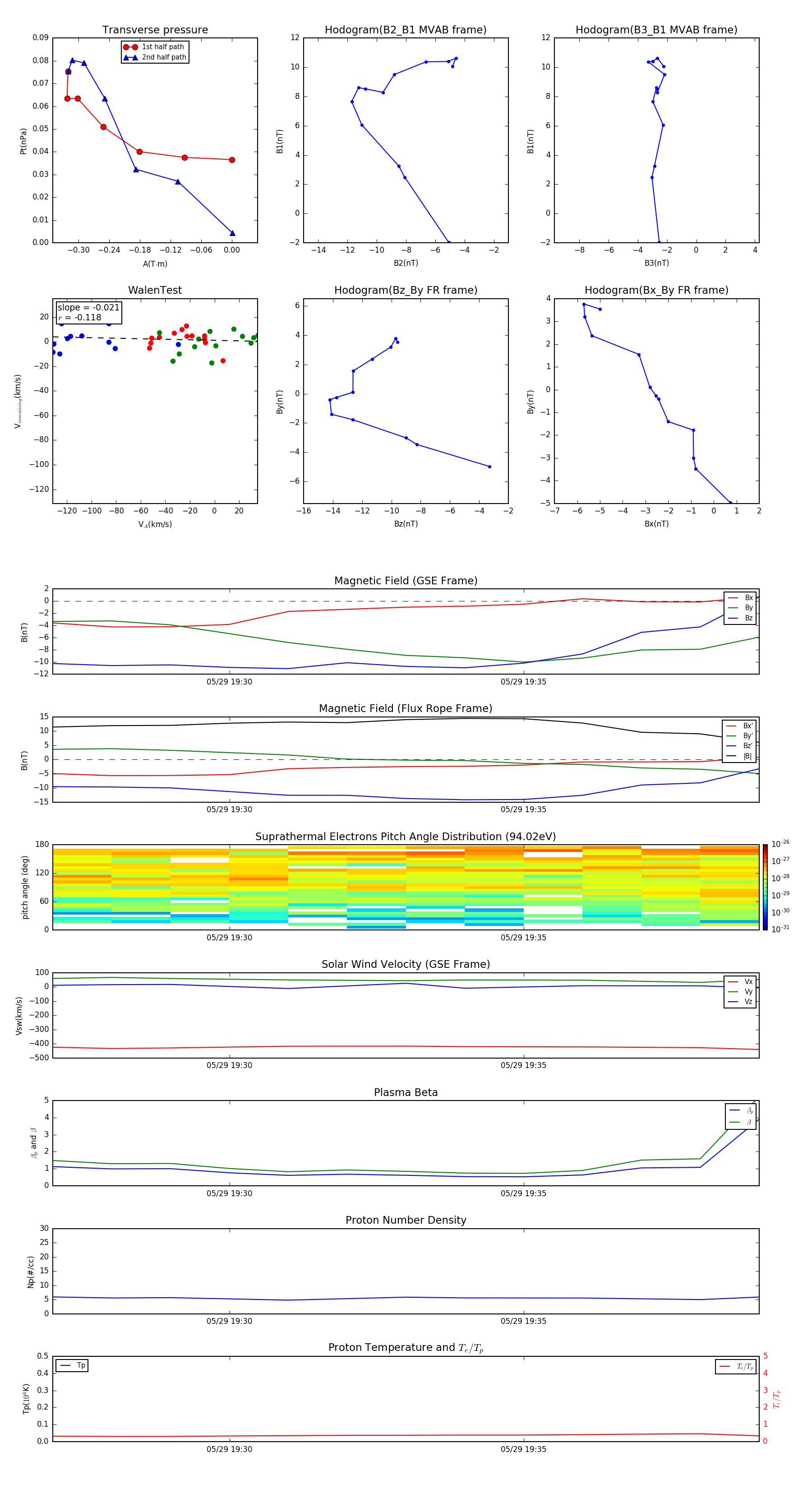
Task: Click 'Magnetic Field (GSE Frame)' title
Action: click(x=406, y=581)
